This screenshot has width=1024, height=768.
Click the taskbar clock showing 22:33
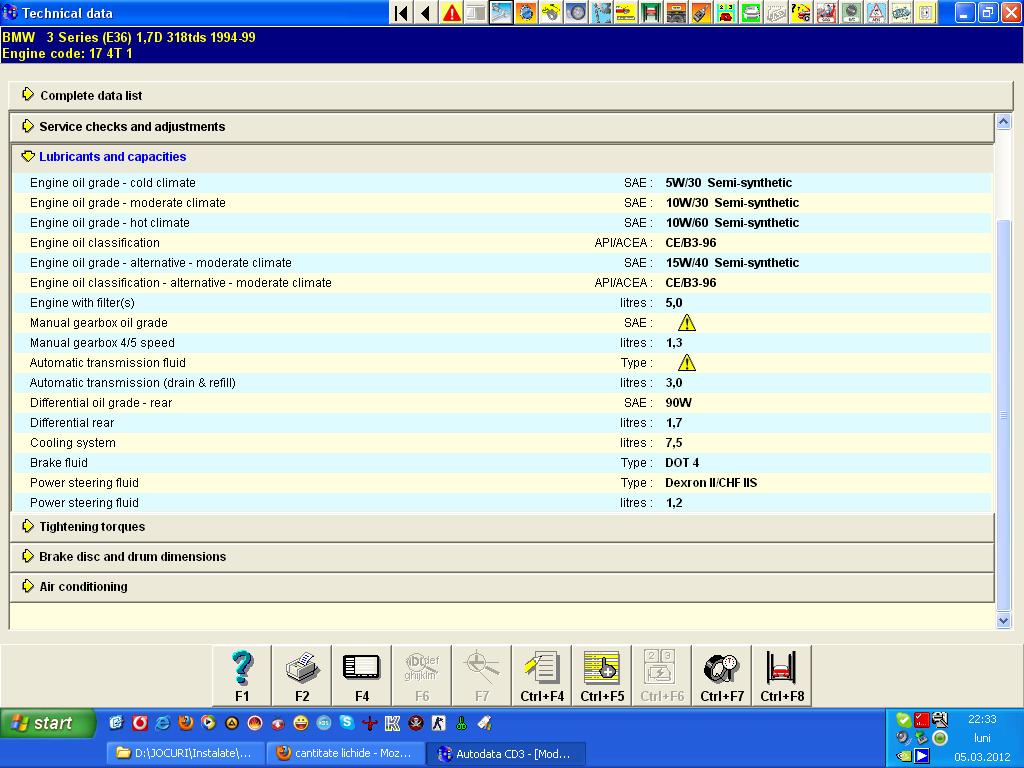point(982,719)
